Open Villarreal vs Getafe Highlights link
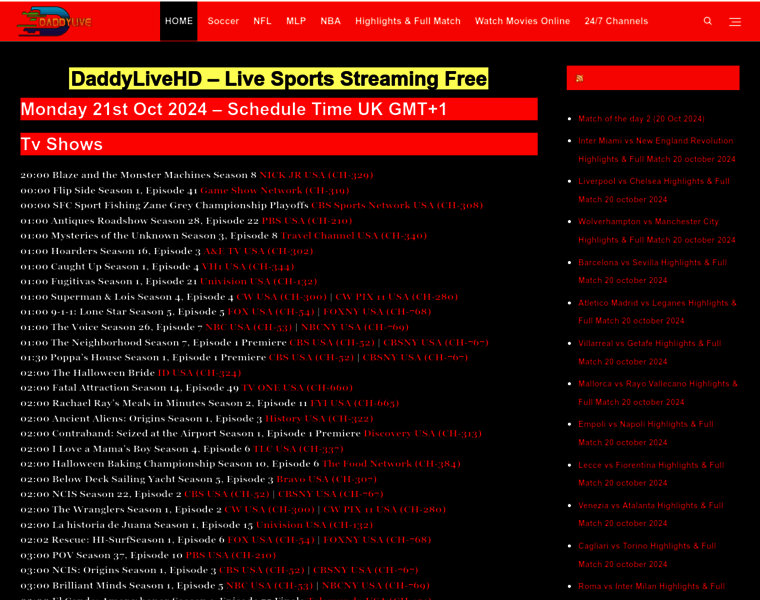The height and width of the screenshot is (600, 760). [649, 353]
